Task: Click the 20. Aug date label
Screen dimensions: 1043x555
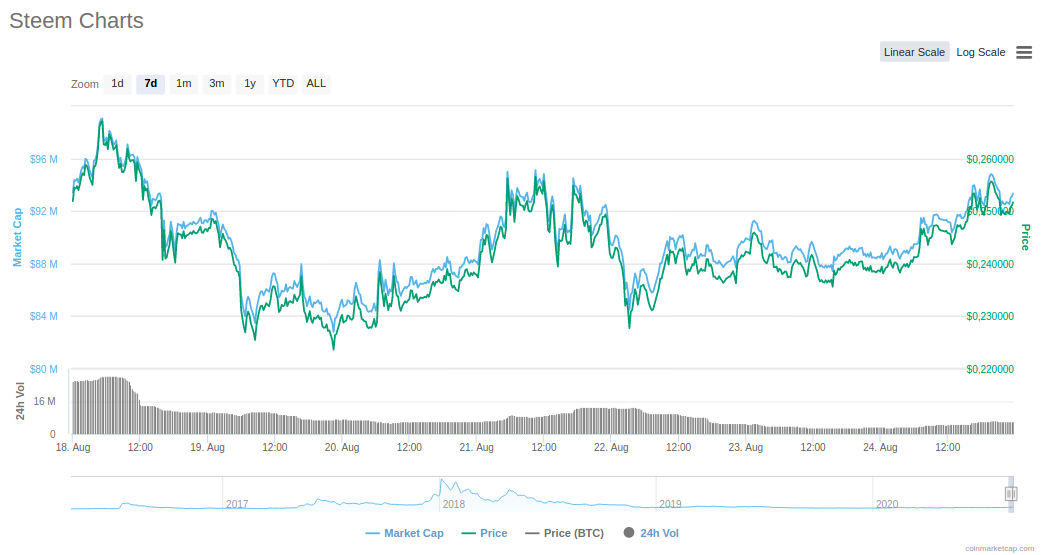Action: tap(342, 447)
